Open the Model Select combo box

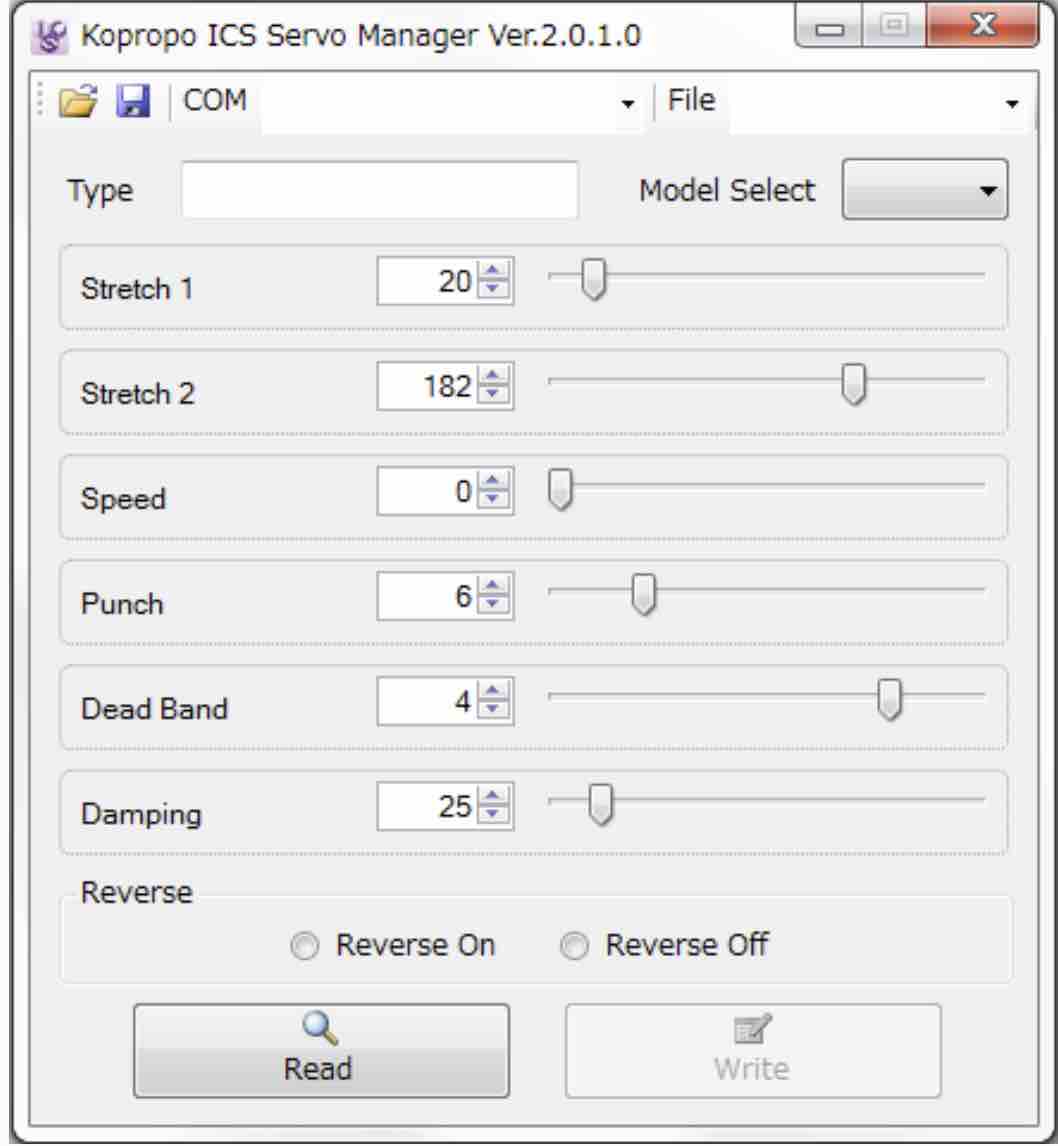click(x=925, y=190)
